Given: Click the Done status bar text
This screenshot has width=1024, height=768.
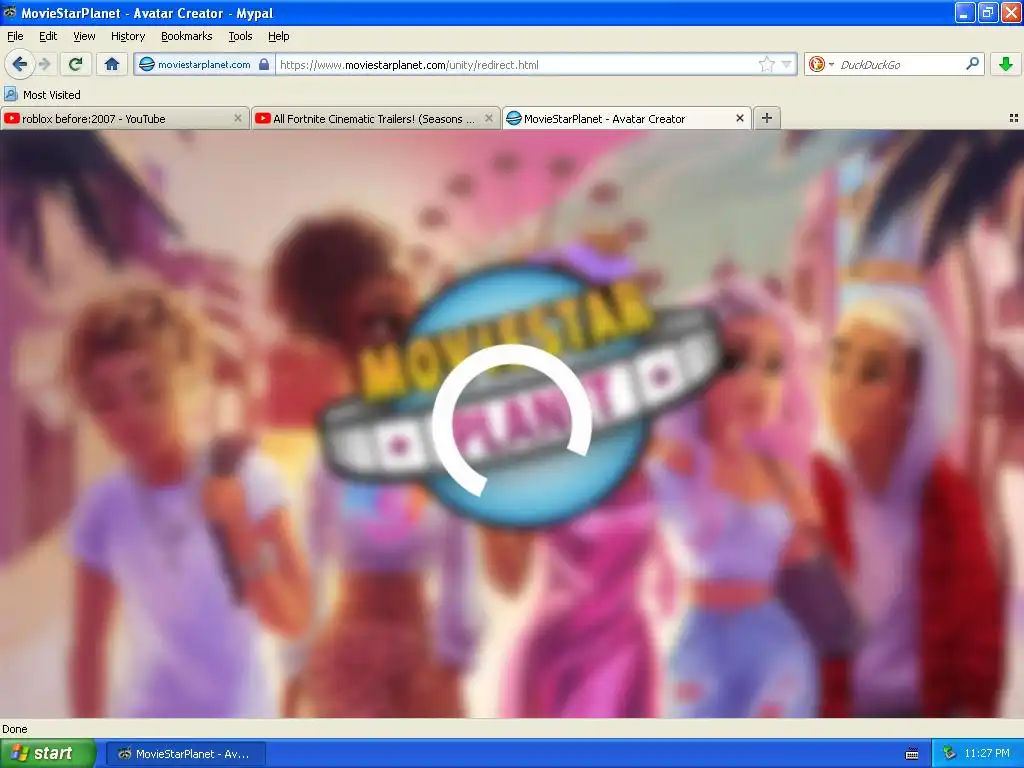Looking at the screenshot, I should (x=15, y=729).
